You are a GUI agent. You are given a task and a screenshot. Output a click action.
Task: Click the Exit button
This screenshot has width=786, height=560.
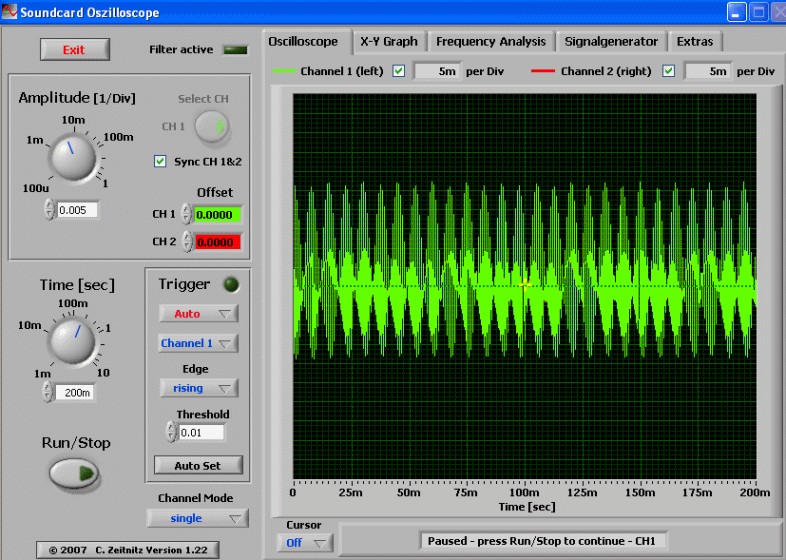tap(75, 50)
